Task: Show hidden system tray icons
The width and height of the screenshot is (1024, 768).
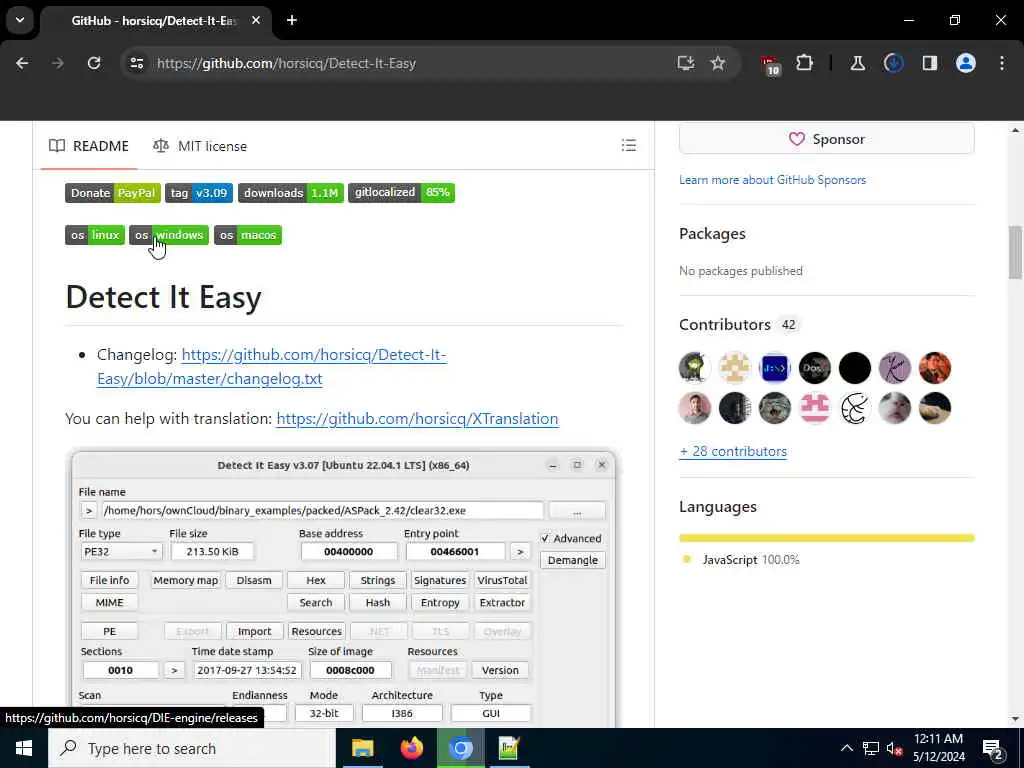Action: 846,748
